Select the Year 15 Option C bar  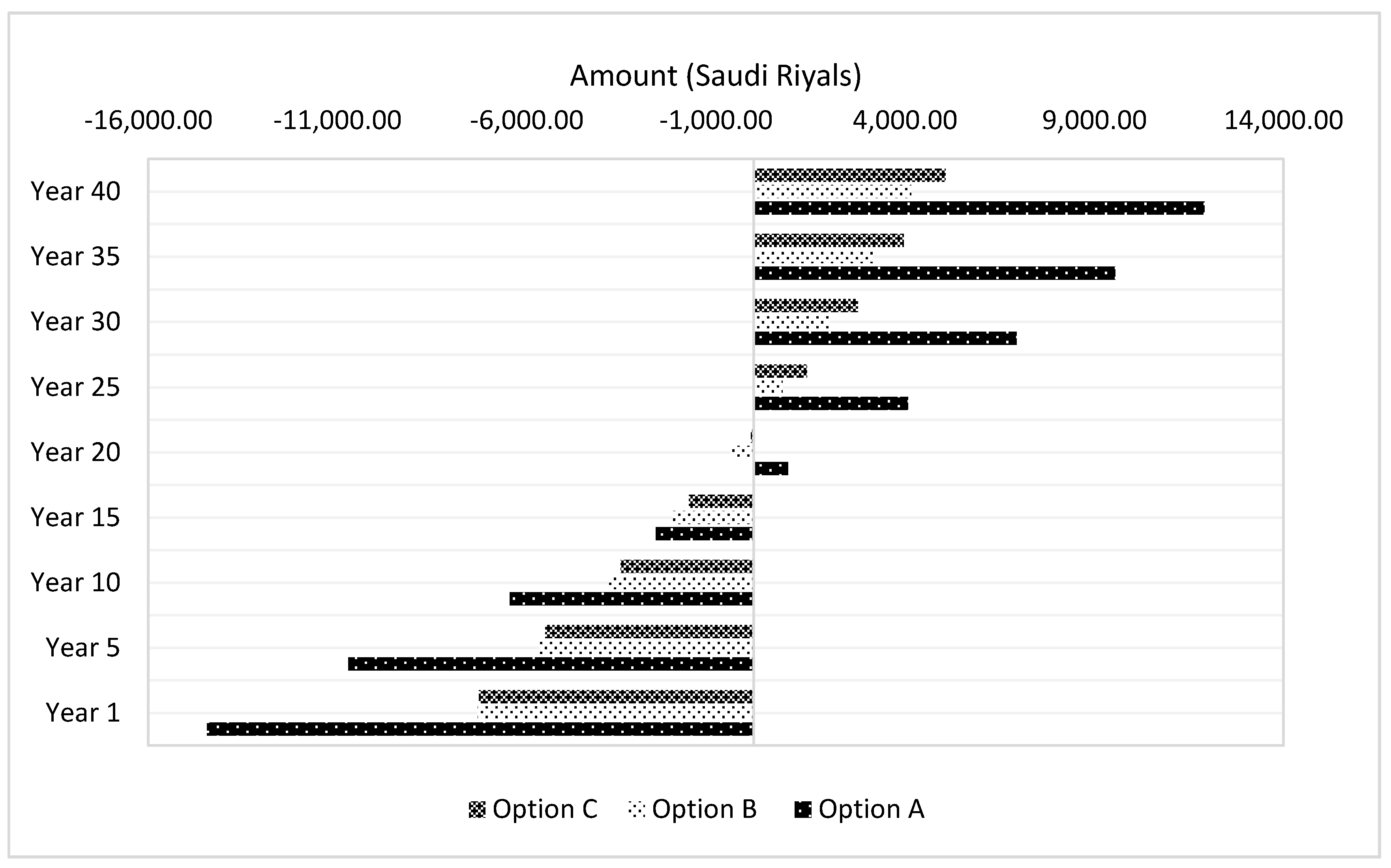(x=720, y=501)
